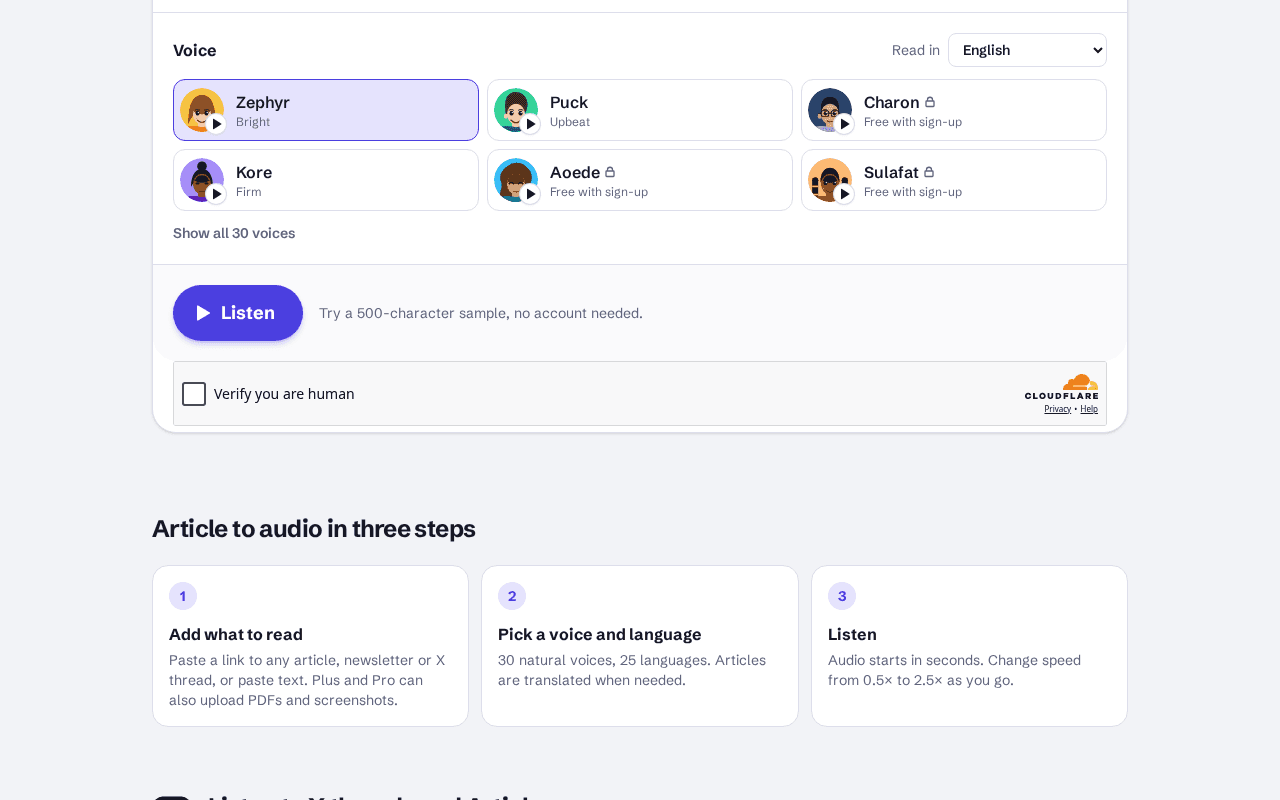1280x800 pixels.
Task: Open the Cloudflare Privacy link
Action: point(1057,409)
